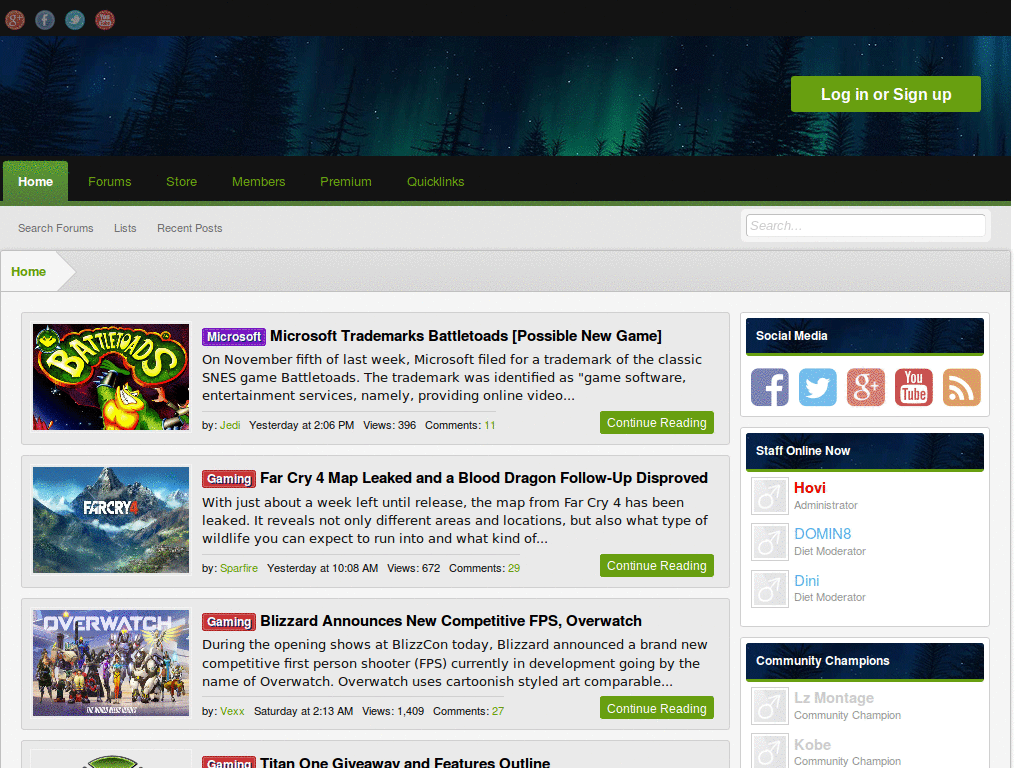Viewport: 1024px width, 768px height.
Task: Open Hovi administrator username
Action: (x=810, y=488)
